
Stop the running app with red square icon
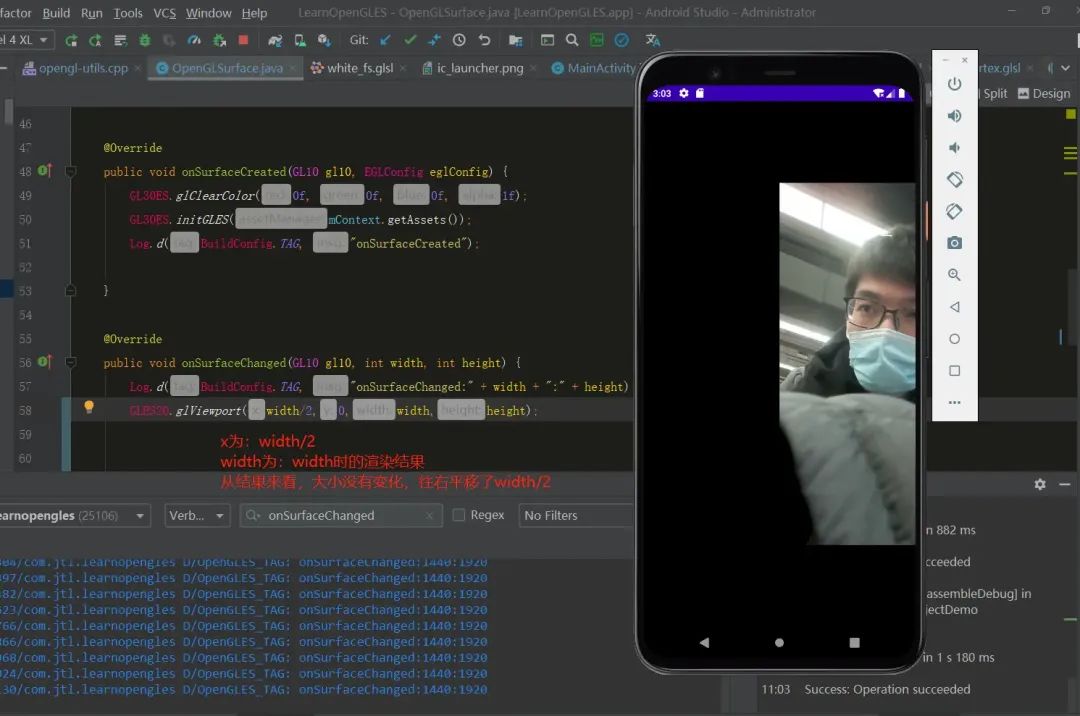[x=242, y=40]
